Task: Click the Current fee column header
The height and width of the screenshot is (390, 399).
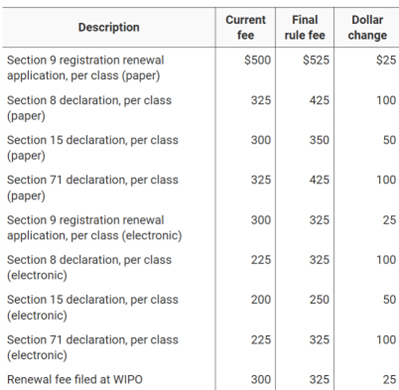Action: (x=246, y=27)
